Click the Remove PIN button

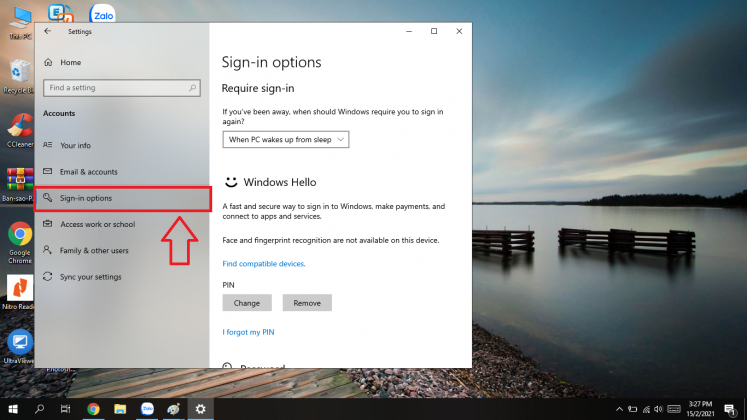pos(307,303)
